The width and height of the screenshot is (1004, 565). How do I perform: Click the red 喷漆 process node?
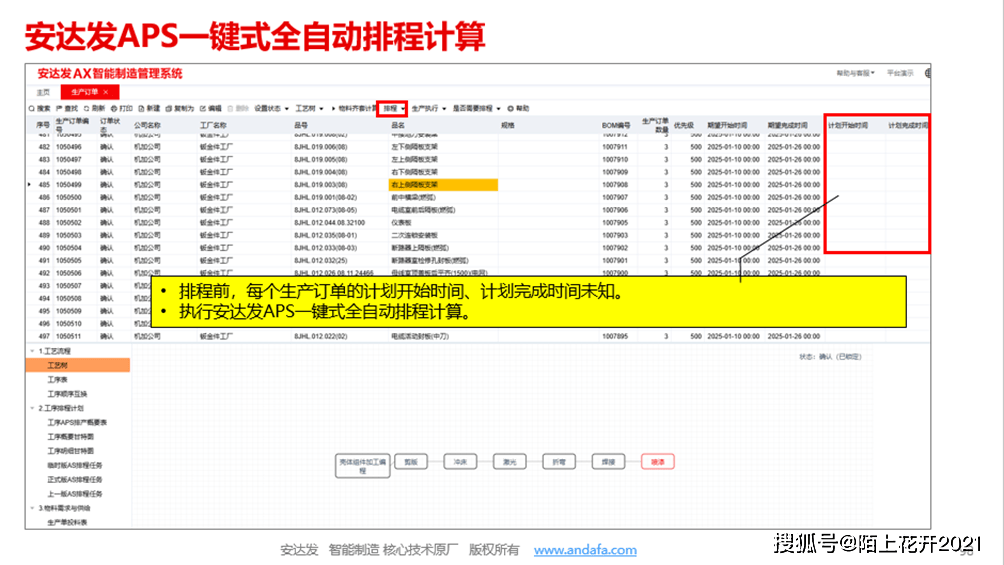coord(658,462)
